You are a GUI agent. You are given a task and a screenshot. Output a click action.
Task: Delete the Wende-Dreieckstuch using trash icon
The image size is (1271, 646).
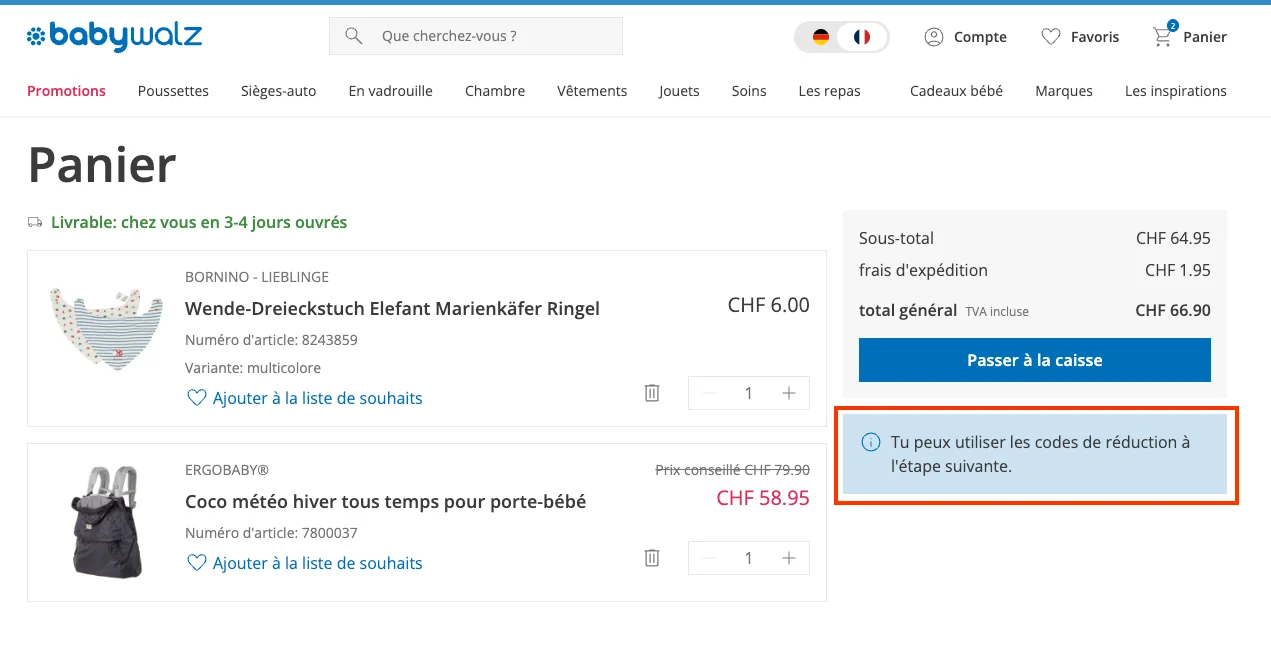tap(651, 393)
